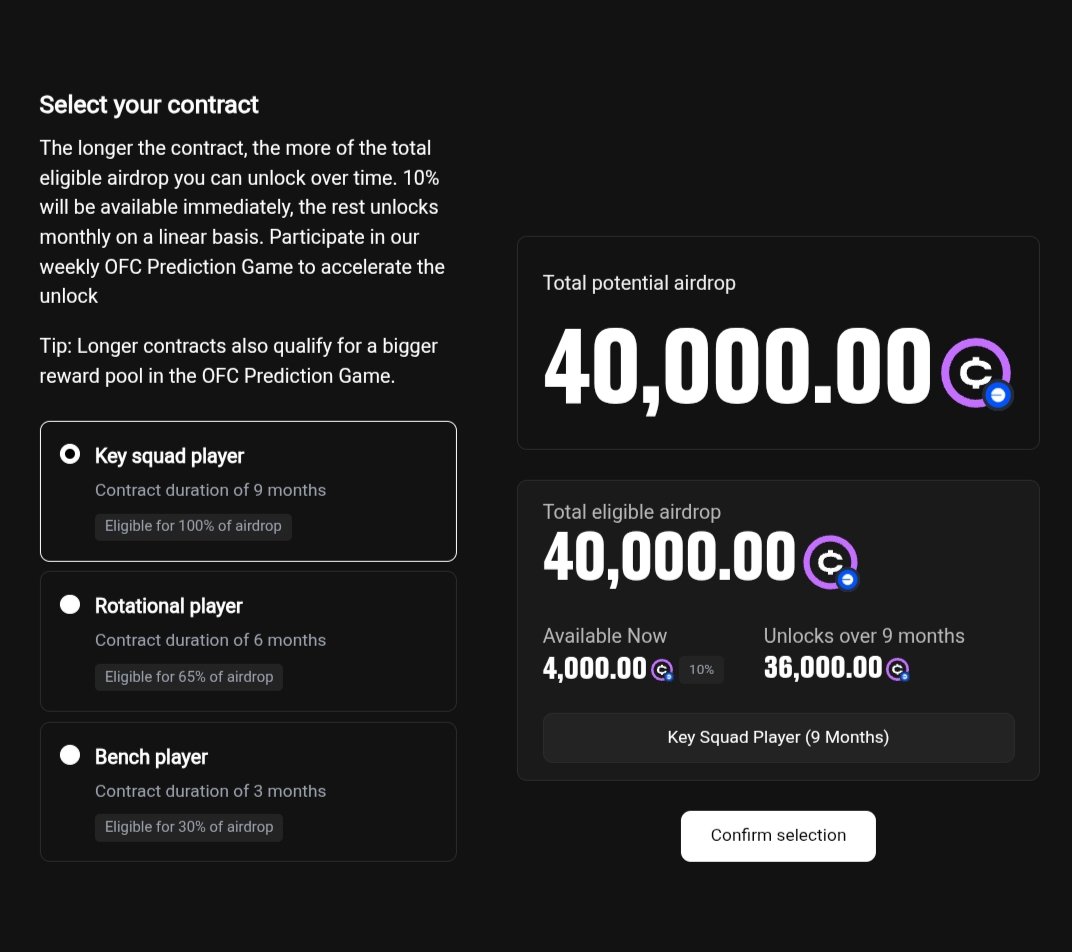Viewport: 1072px width, 952px height.
Task: Click the contract duration of 9 months text
Action: (210, 490)
